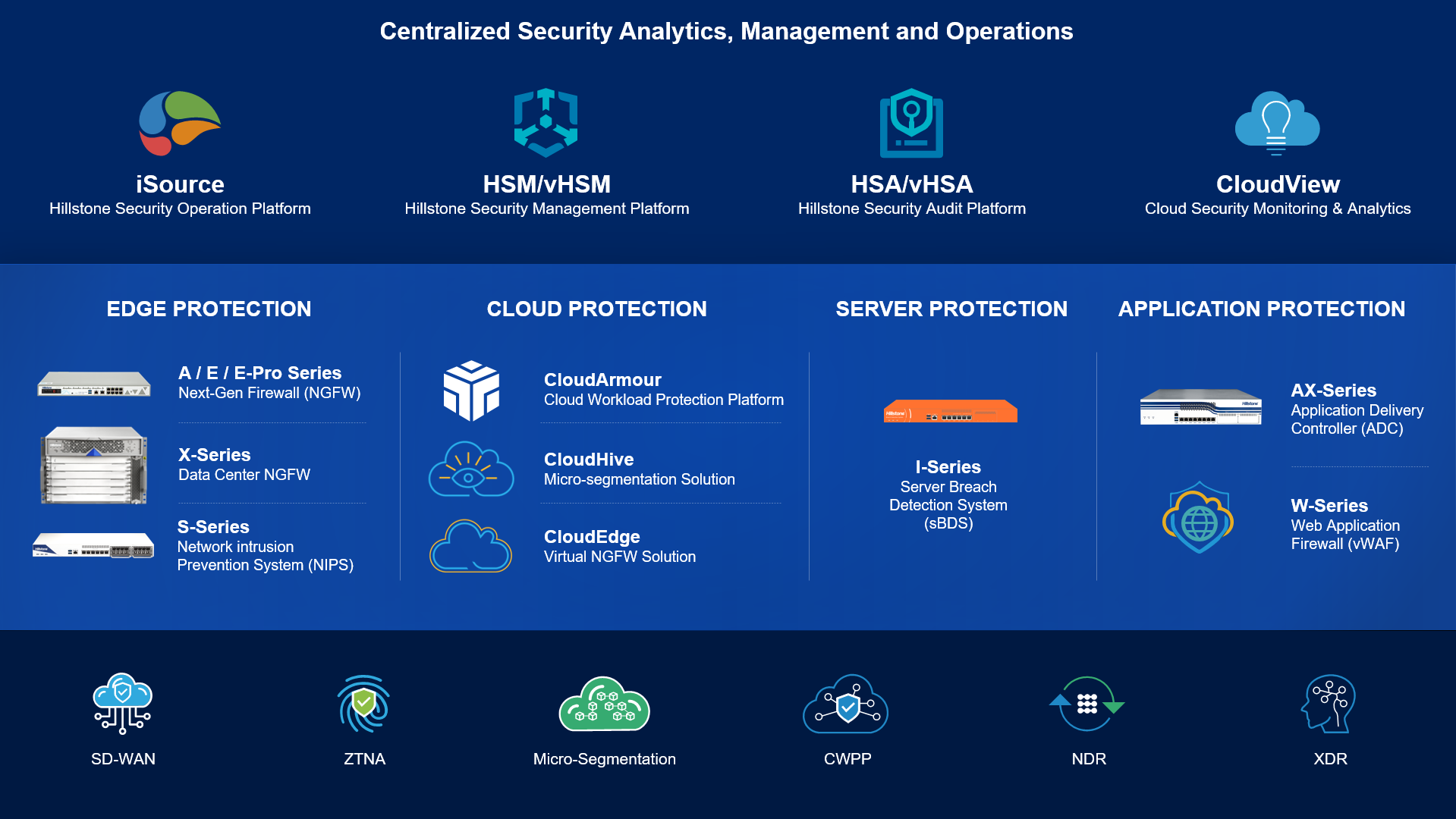Select the SERVER PROTECTION section heading
The image size is (1456, 819).
pos(951,309)
